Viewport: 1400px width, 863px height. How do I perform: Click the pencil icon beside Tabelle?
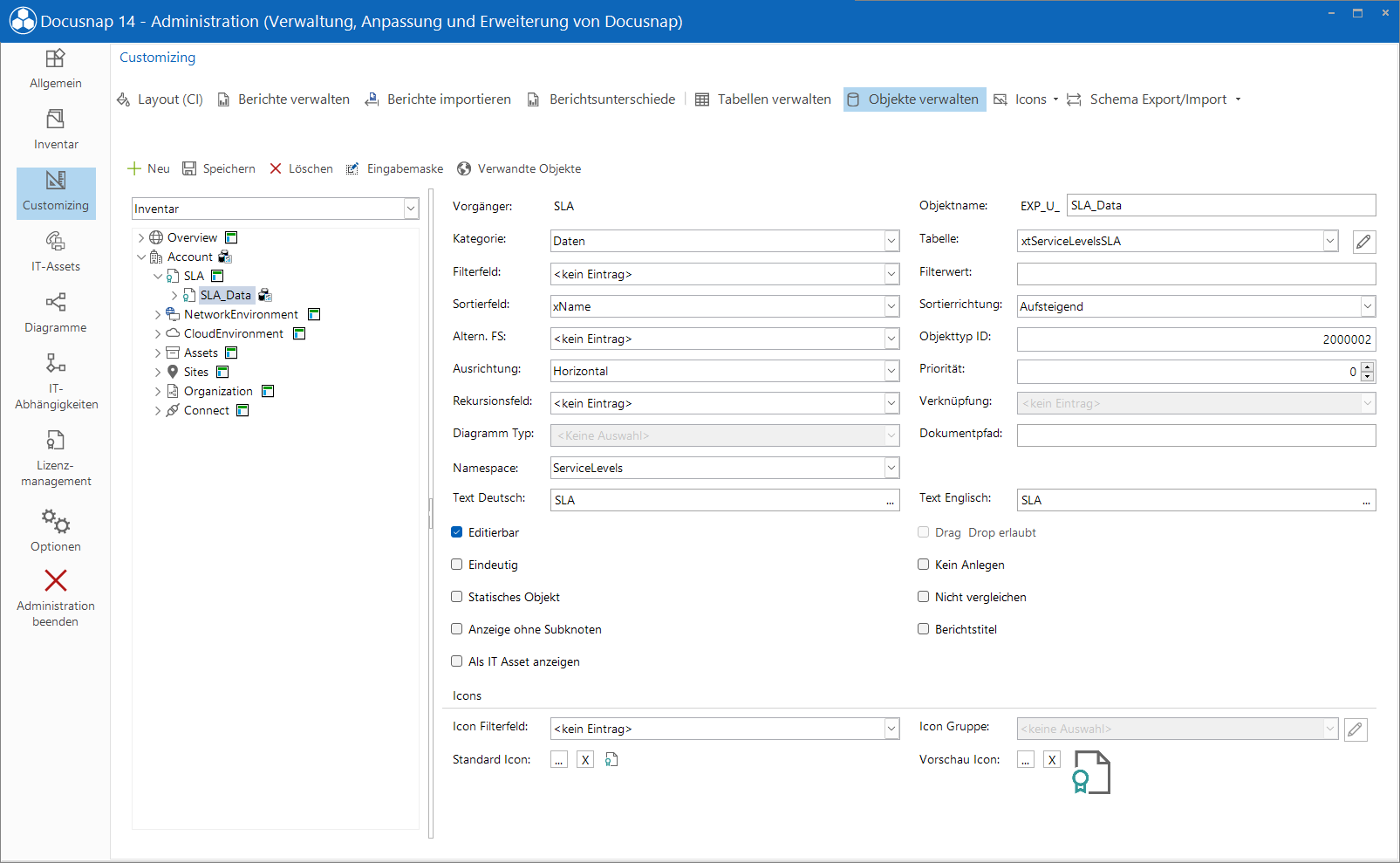pos(1364,242)
